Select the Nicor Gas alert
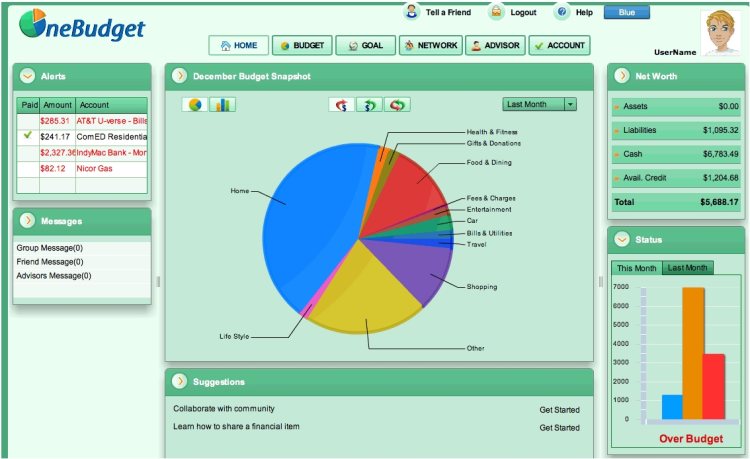 pos(94,169)
